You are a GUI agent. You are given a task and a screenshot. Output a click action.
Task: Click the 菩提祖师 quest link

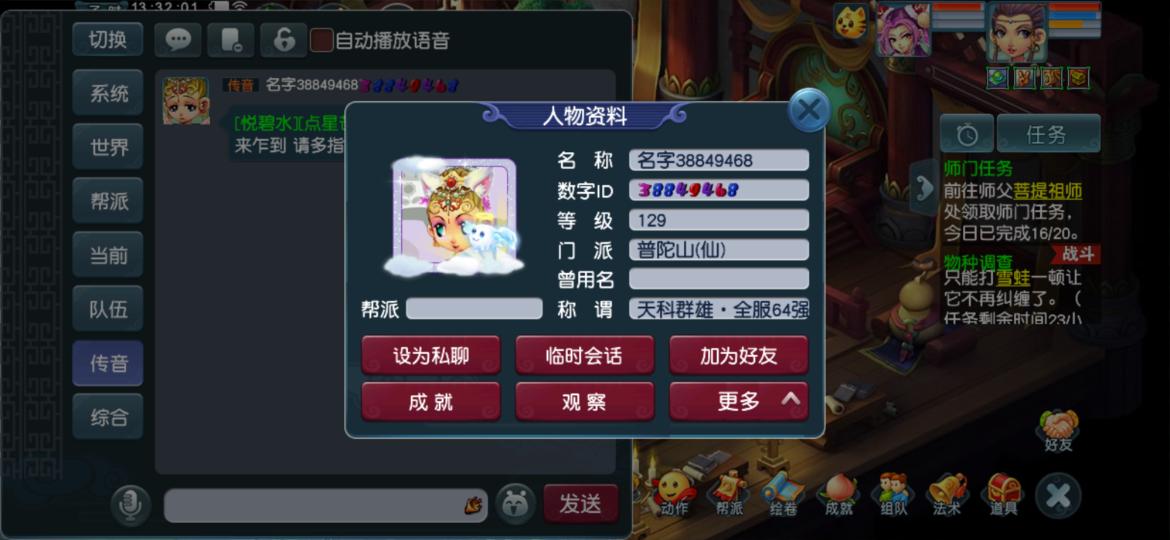point(1048,191)
